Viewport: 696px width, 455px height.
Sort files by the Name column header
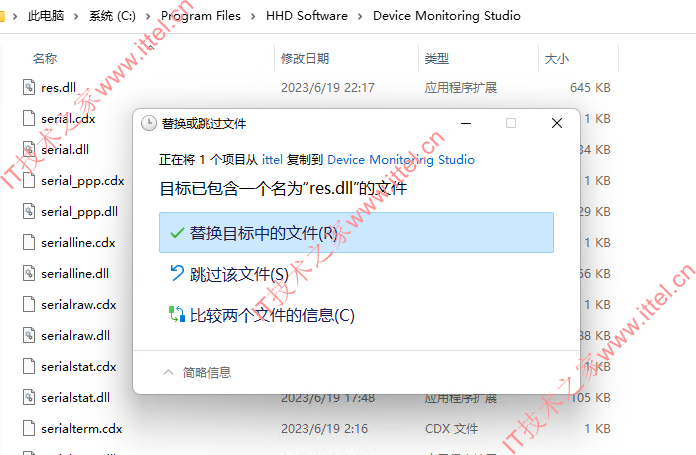click(45, 58)
